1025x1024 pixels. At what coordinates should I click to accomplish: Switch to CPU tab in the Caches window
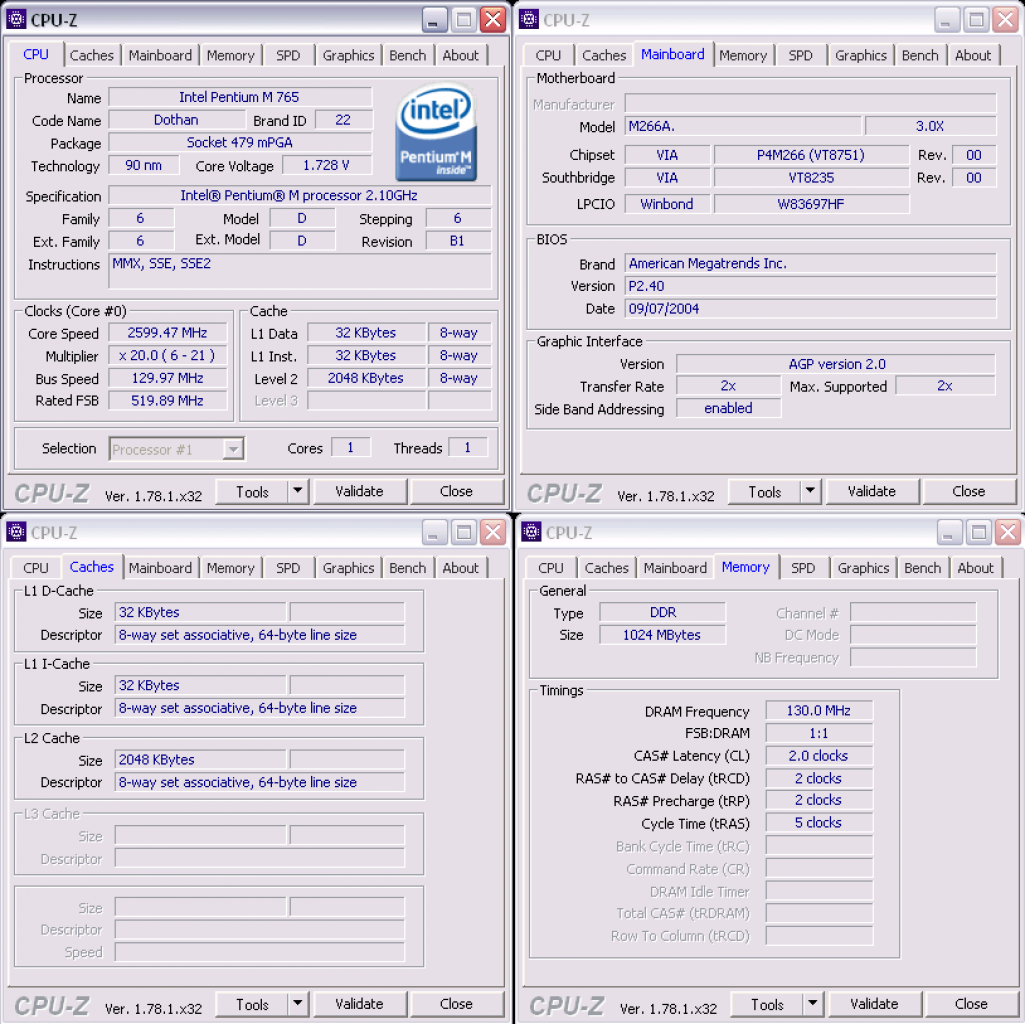click(36, 568)
